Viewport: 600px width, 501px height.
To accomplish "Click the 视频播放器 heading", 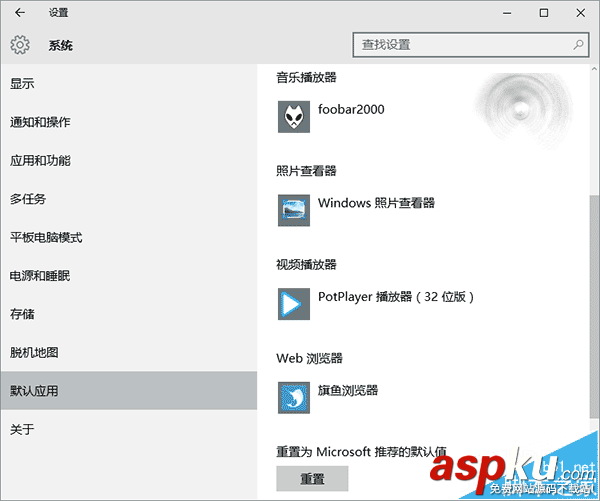I will coord(306,264).
